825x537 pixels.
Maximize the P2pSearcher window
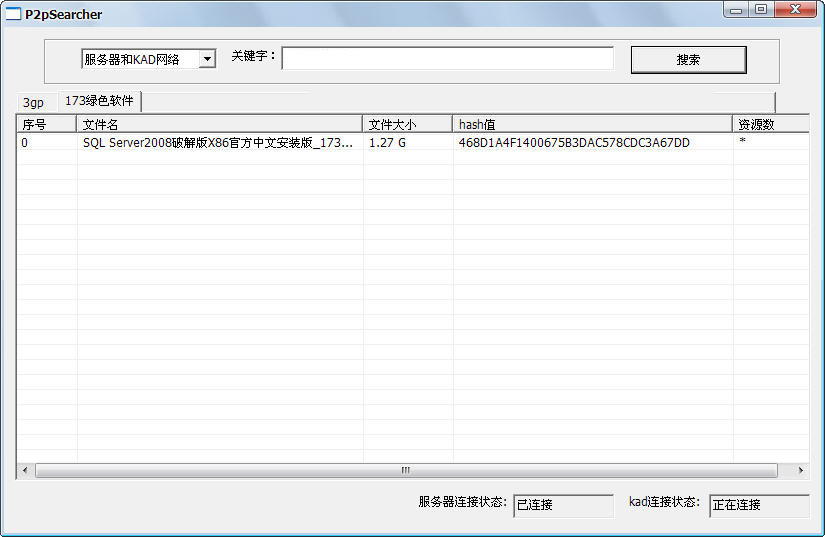tap(761, 10)
